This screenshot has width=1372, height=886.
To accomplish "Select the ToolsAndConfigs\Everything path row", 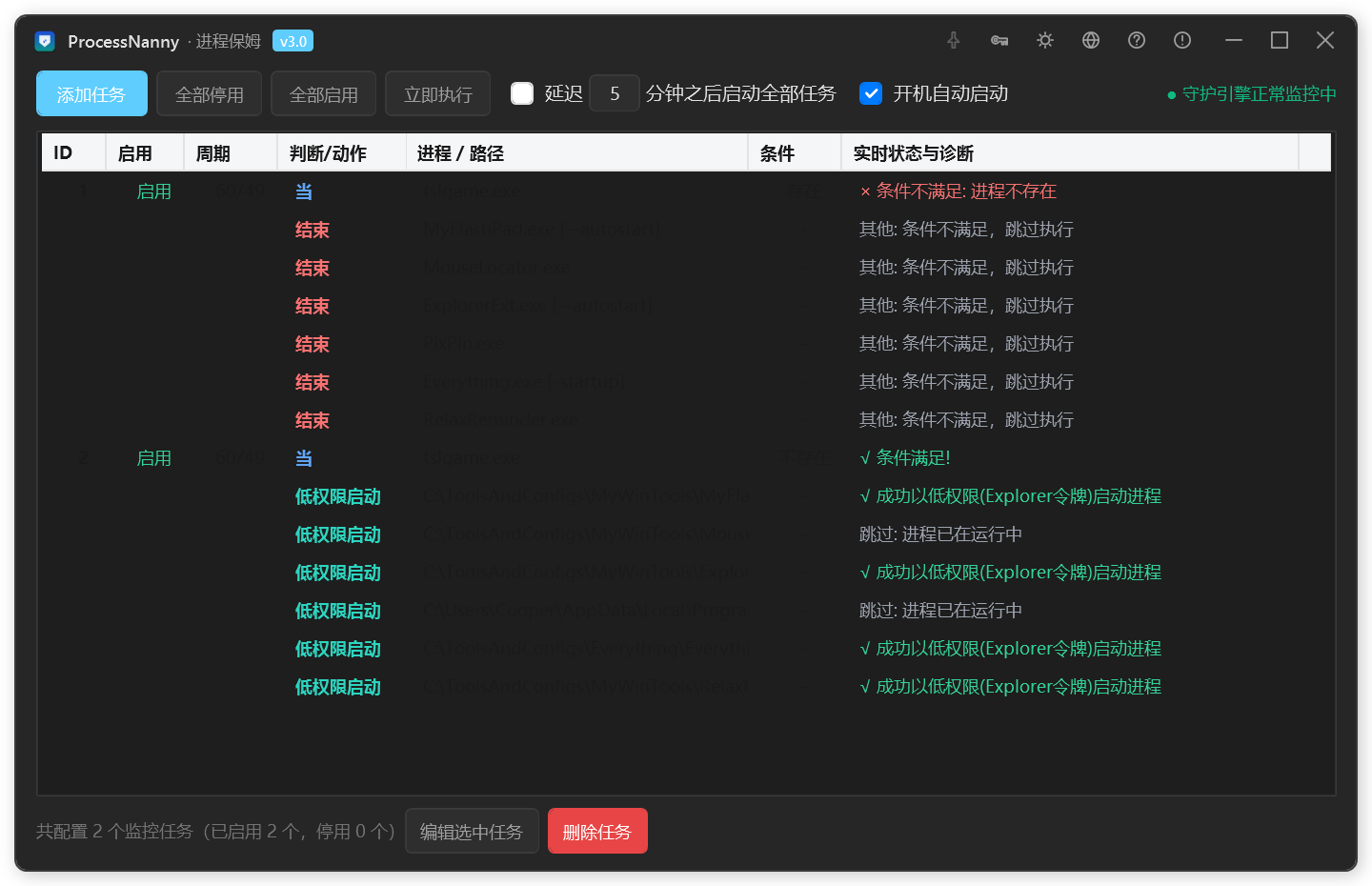I will (x=686, y=649).
